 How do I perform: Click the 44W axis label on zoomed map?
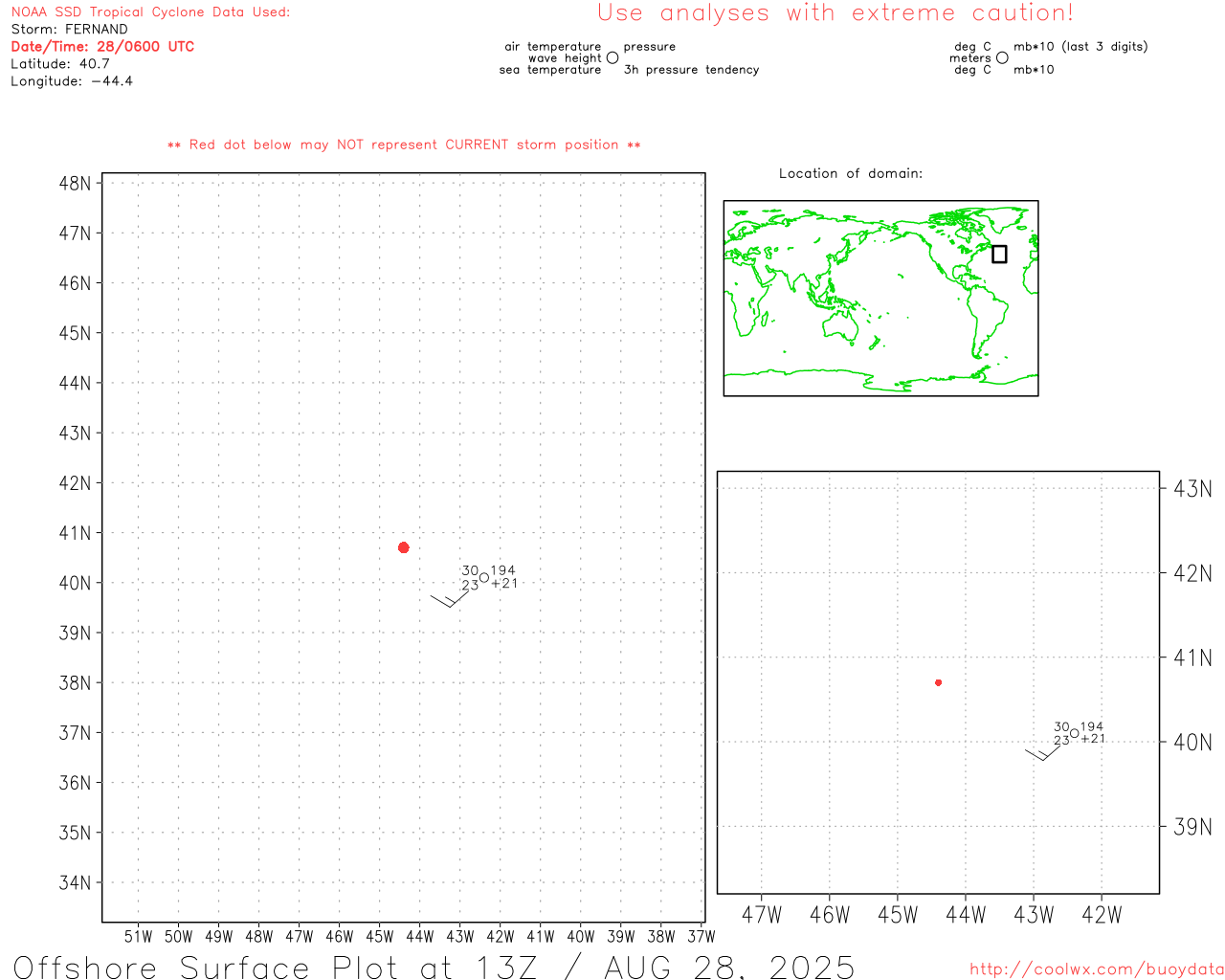coord(966,915)
